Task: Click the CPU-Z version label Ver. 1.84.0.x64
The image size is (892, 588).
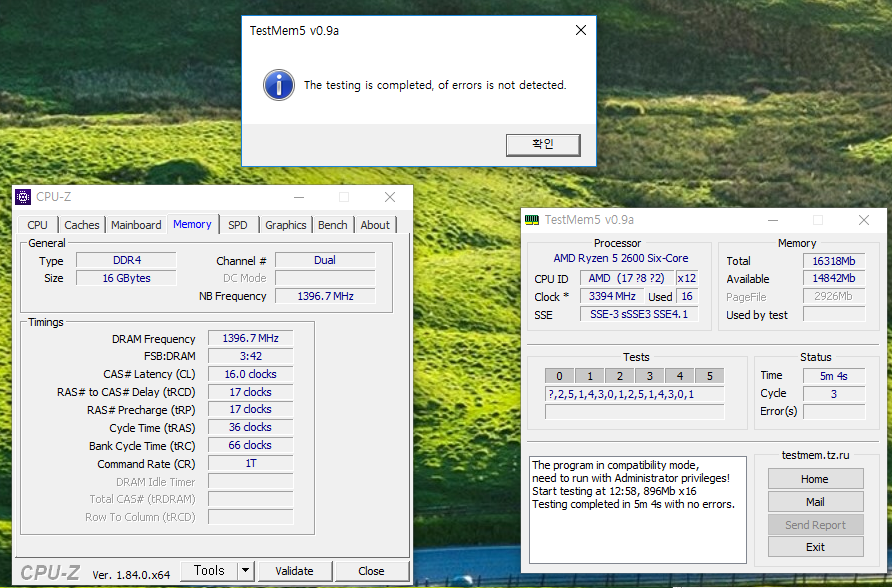Action: tap(131, 575)
